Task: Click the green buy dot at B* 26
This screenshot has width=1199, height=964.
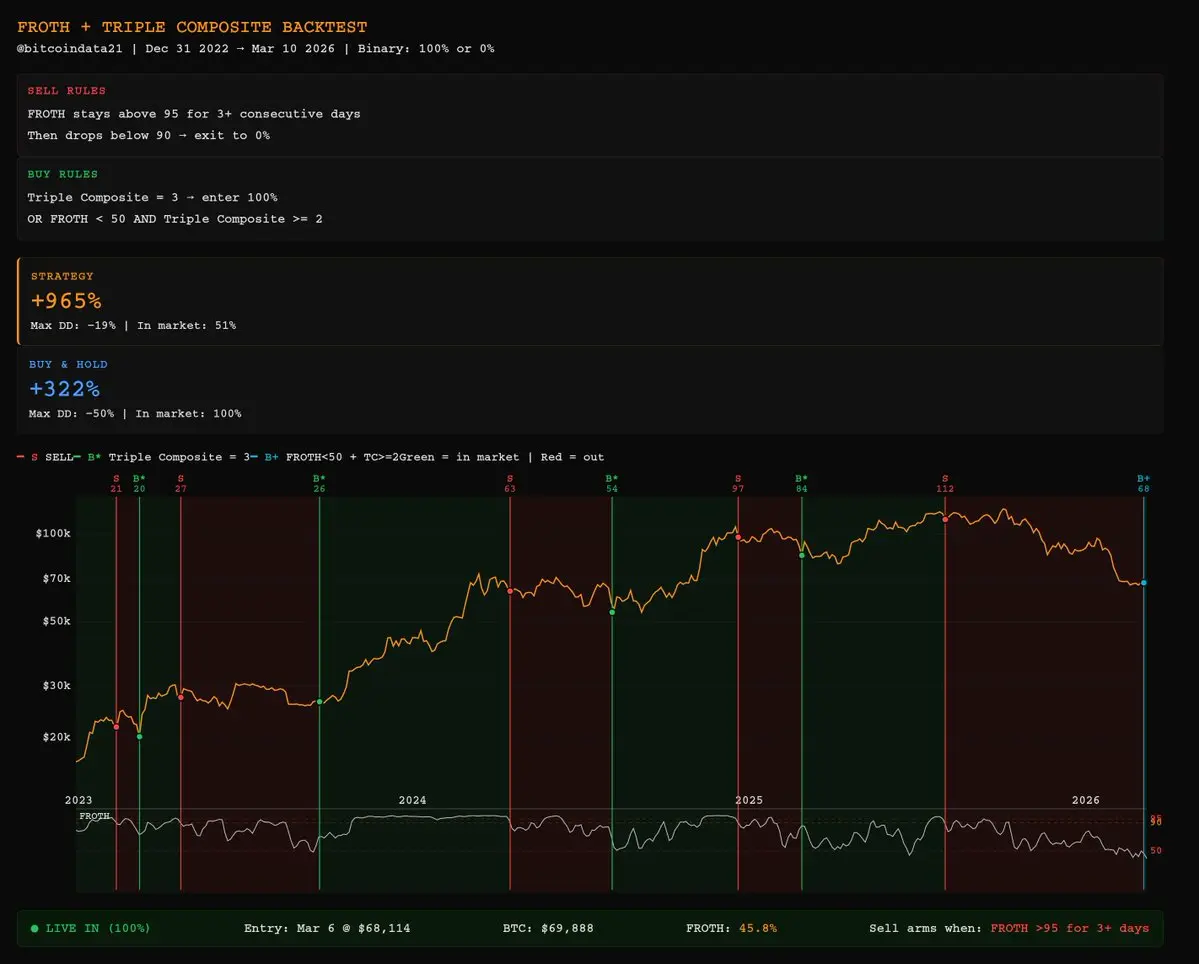Action: coord(319,702)
